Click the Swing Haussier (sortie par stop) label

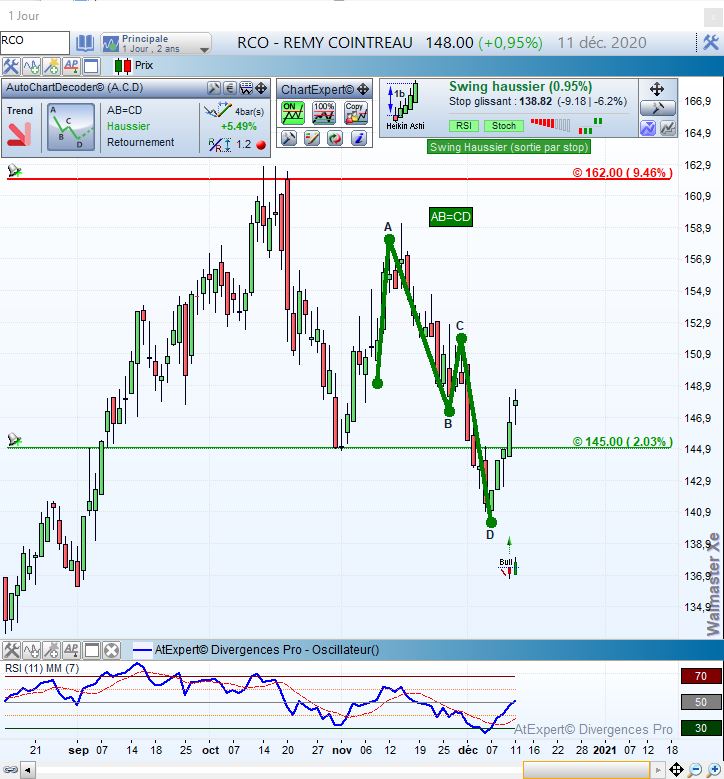pyautogui.click(x=509, y=147)
